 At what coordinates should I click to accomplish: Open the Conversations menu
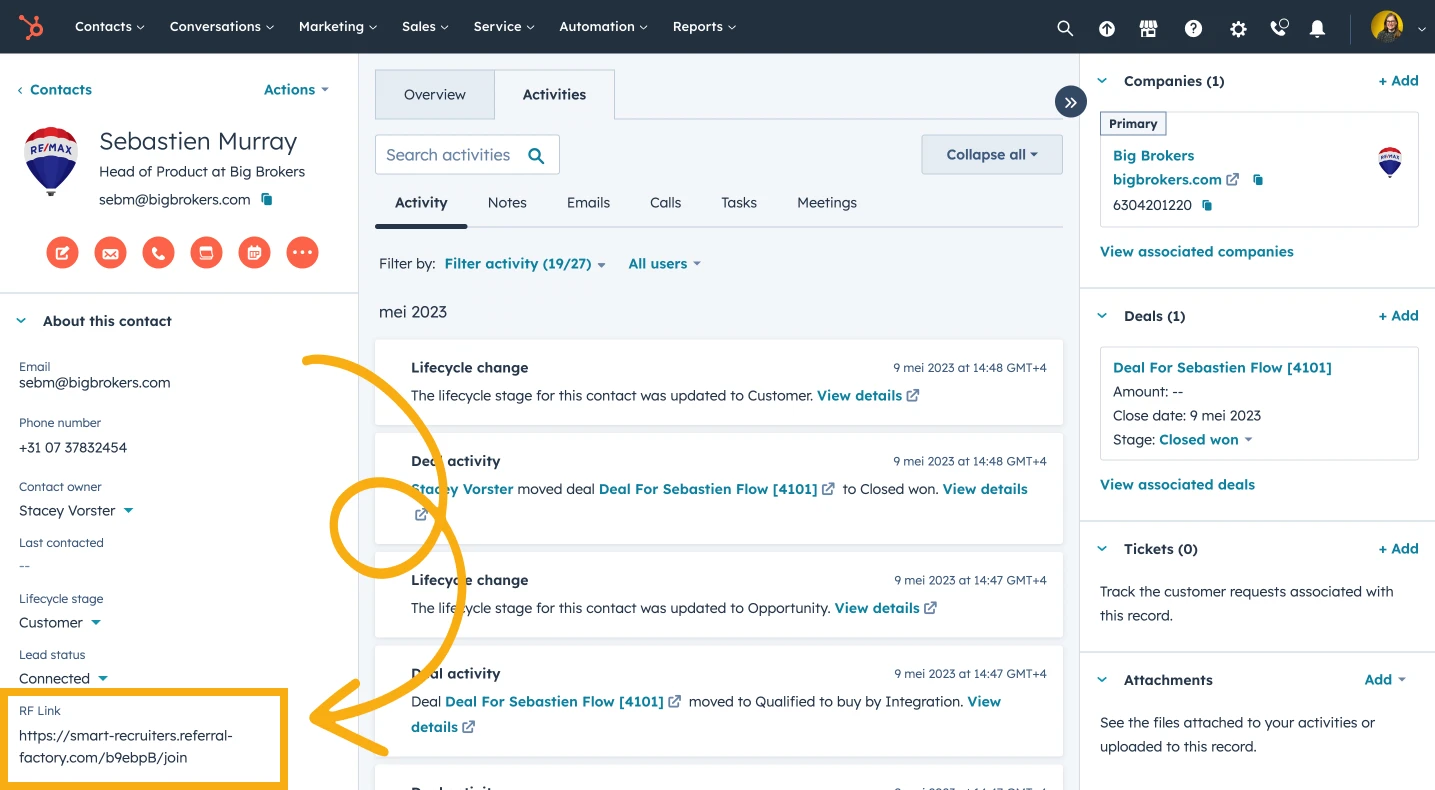[x=222, y=27]
